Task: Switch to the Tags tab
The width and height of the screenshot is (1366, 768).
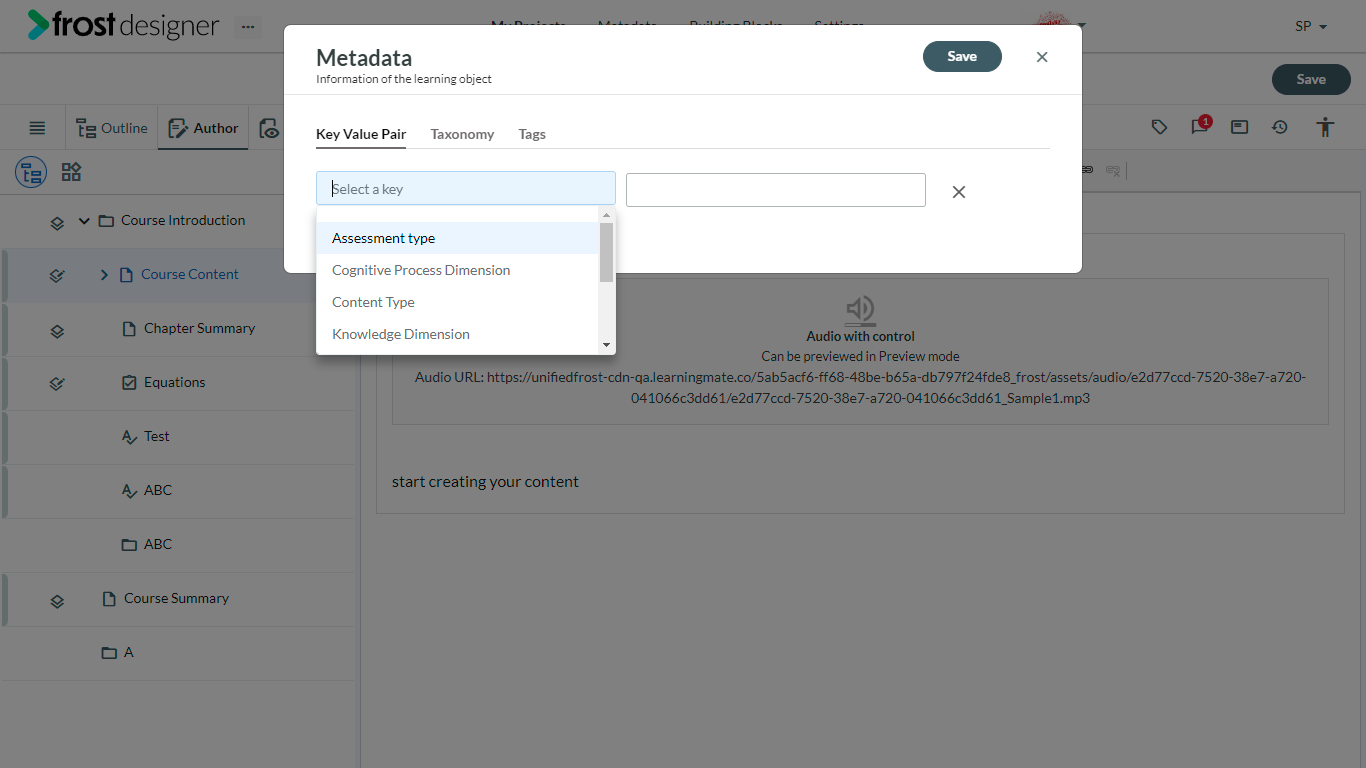Action: [532, 134]
